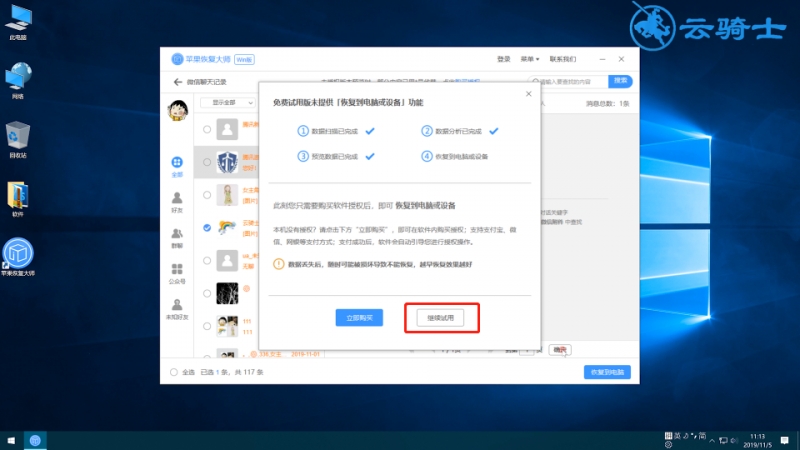Click the search content input field

pyautogui.click(x=568, y=81)
